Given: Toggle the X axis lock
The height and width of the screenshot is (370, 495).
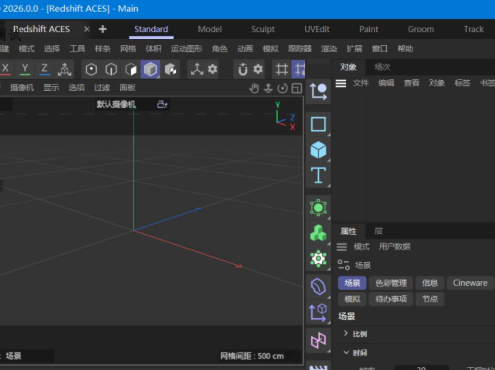Looking at the screenshot, I should 6,69.
